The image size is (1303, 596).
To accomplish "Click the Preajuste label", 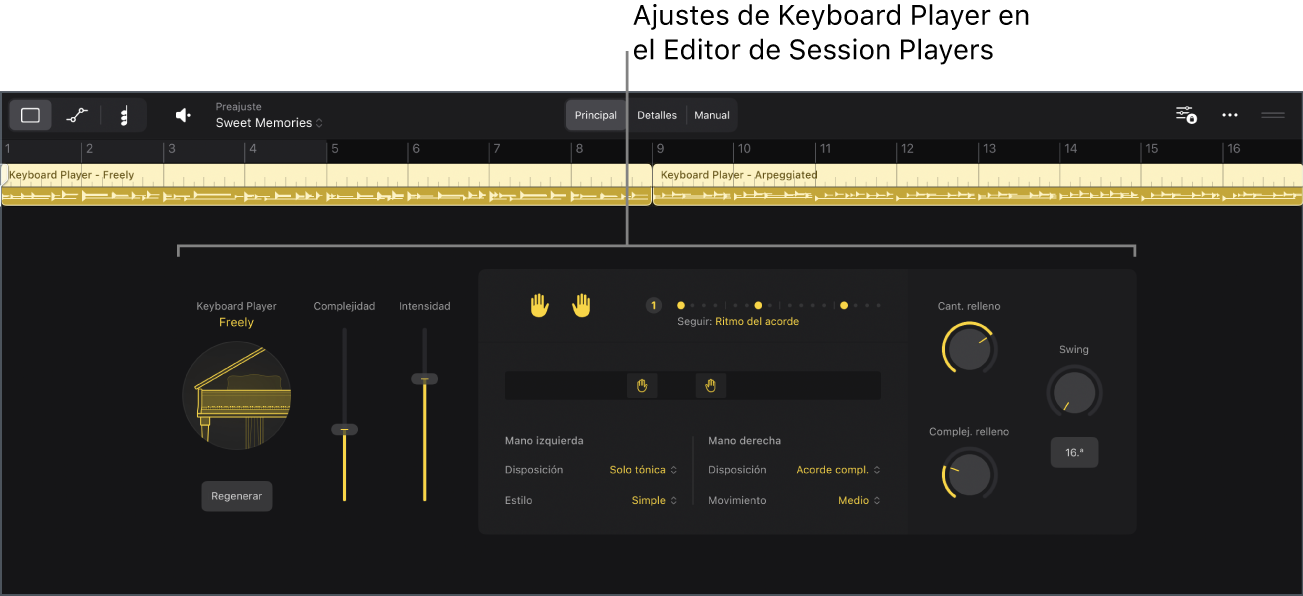I will 238,106.
